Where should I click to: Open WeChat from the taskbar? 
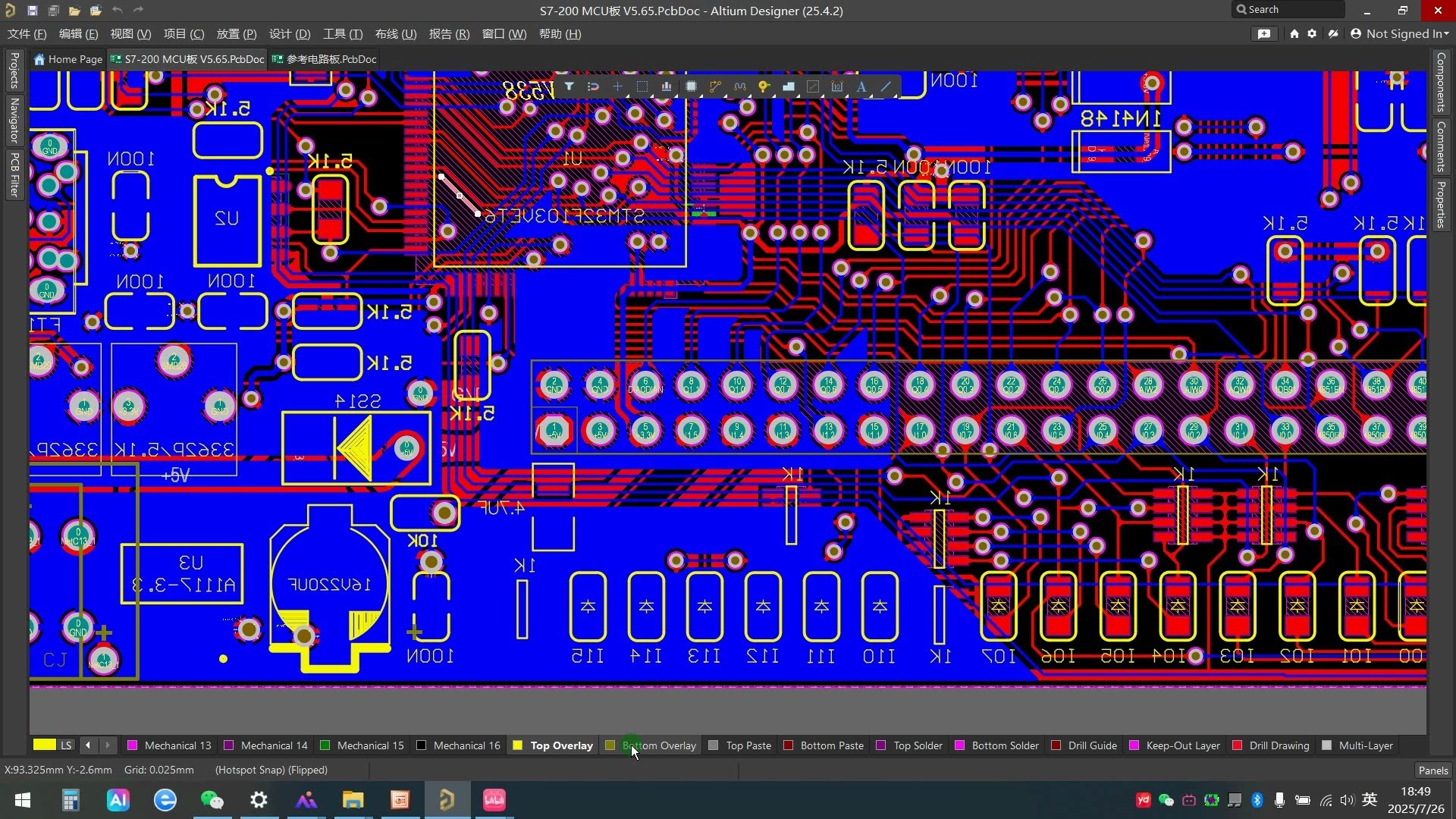click(x=212, y=800)
